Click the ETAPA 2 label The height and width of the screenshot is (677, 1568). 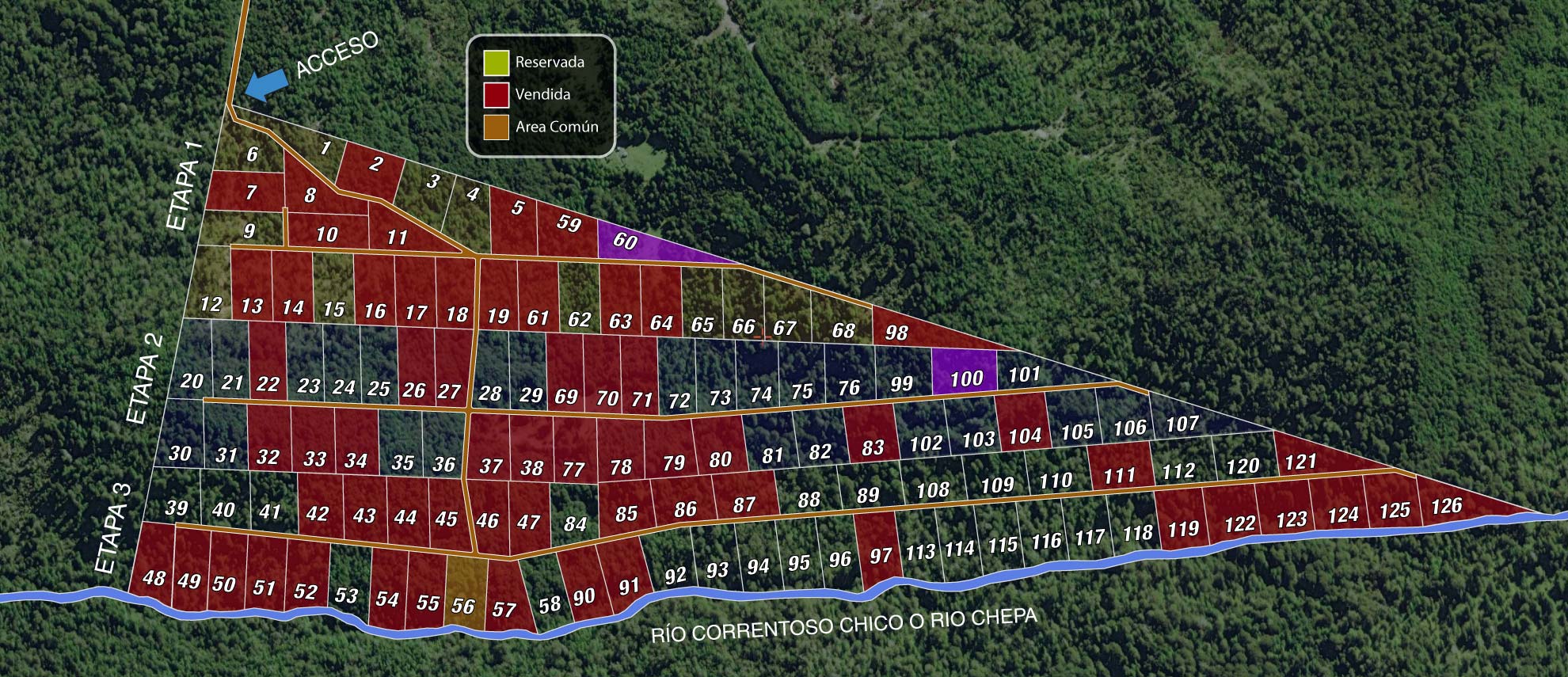pos(146,378)
